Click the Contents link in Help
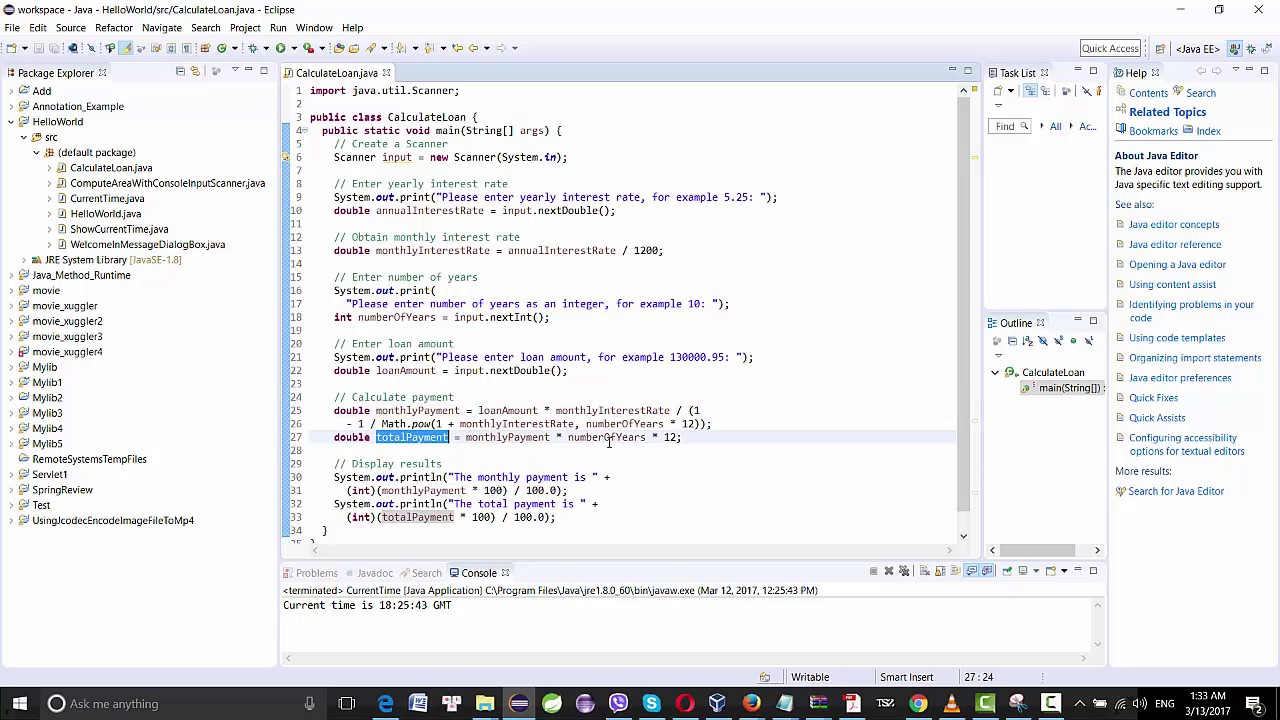This screenshot has height=720, width=1280. 1148,93
